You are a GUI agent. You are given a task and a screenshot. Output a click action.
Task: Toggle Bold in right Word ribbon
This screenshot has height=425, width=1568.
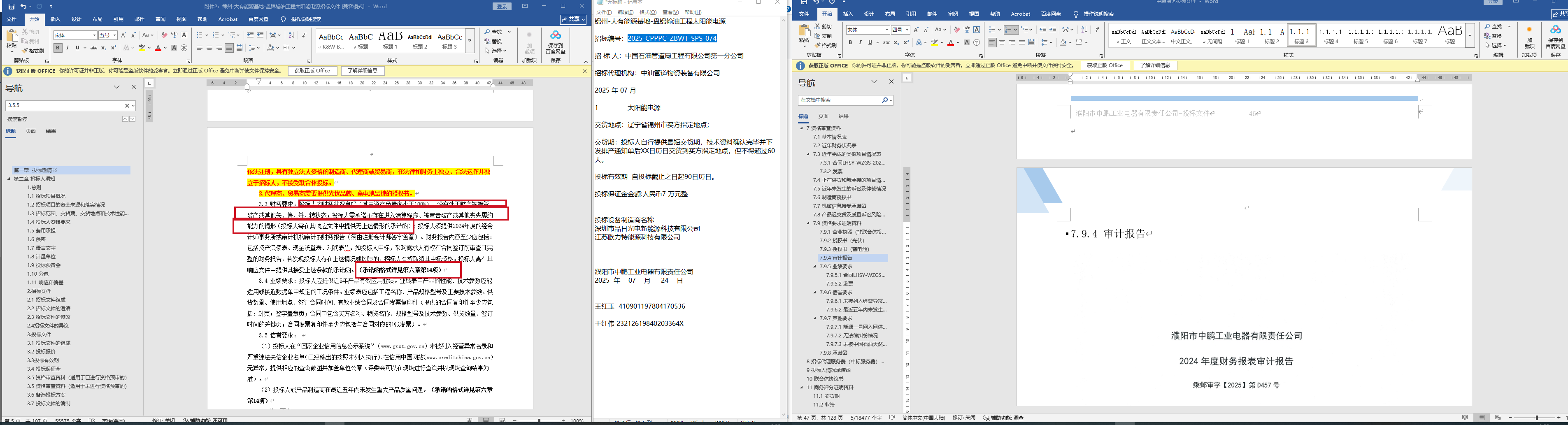[850, 43]
